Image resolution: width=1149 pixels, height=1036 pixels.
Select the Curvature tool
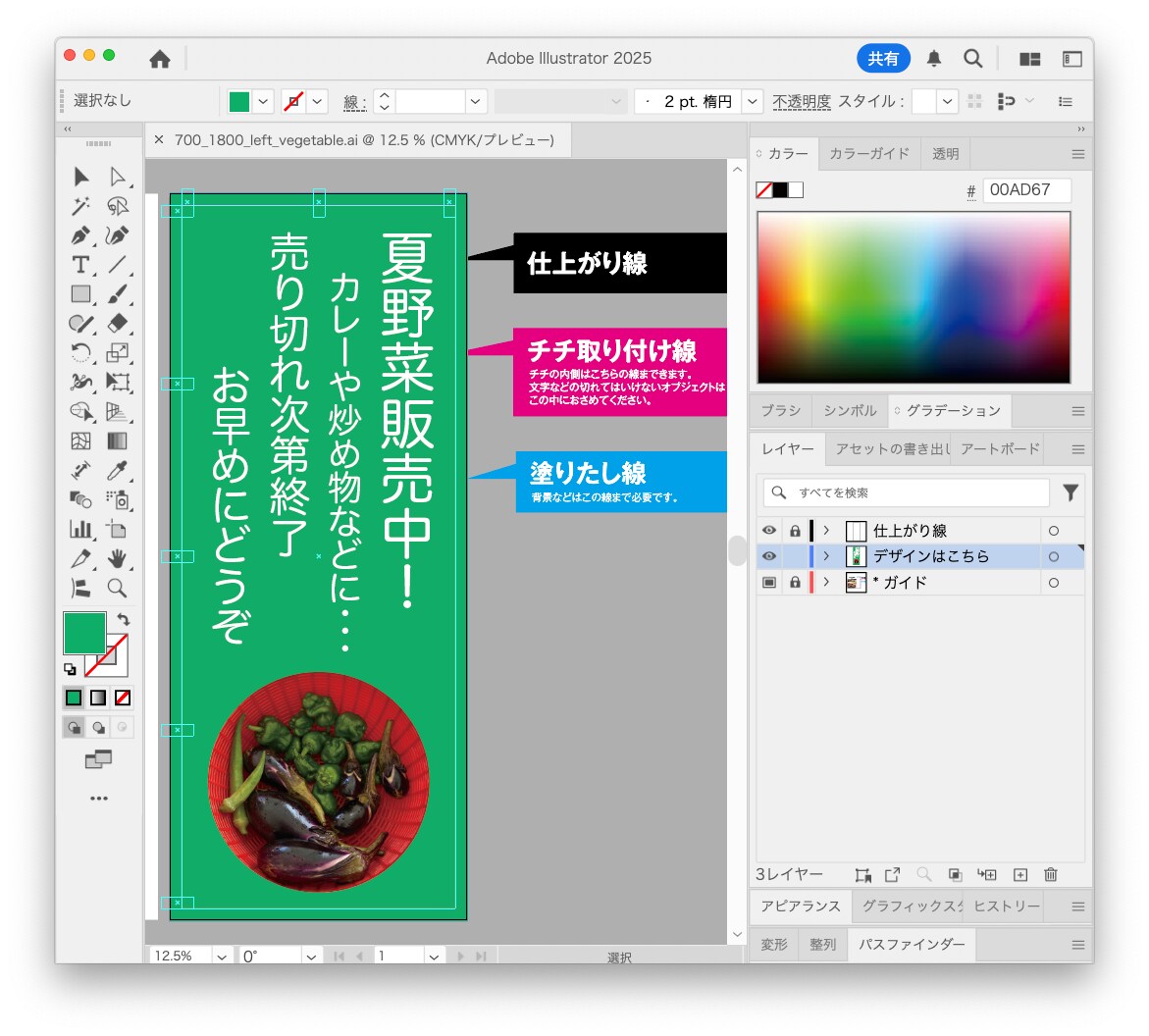click(x=117, y=235)
